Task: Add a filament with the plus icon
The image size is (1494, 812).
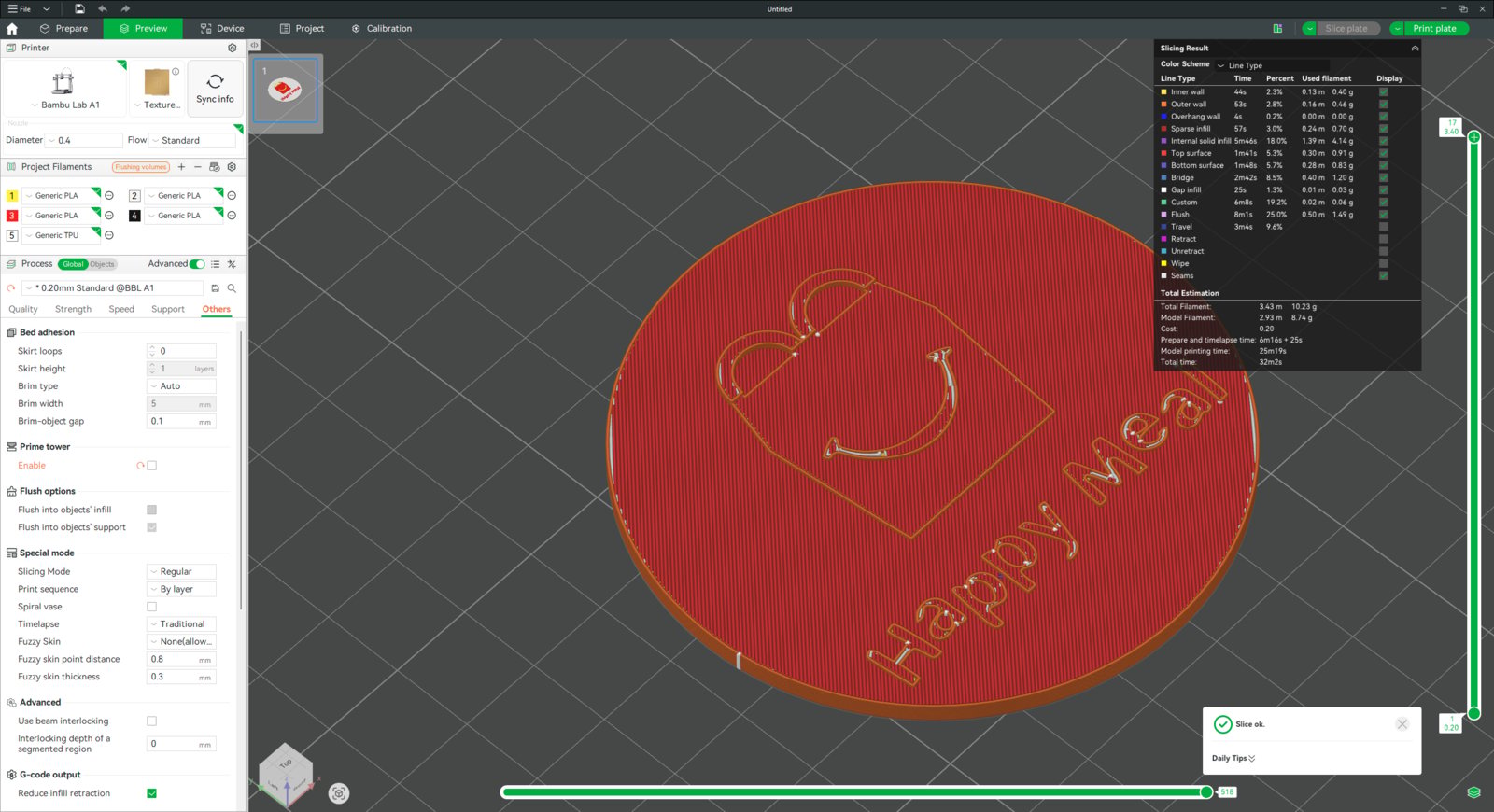Action: coord(181,167)
